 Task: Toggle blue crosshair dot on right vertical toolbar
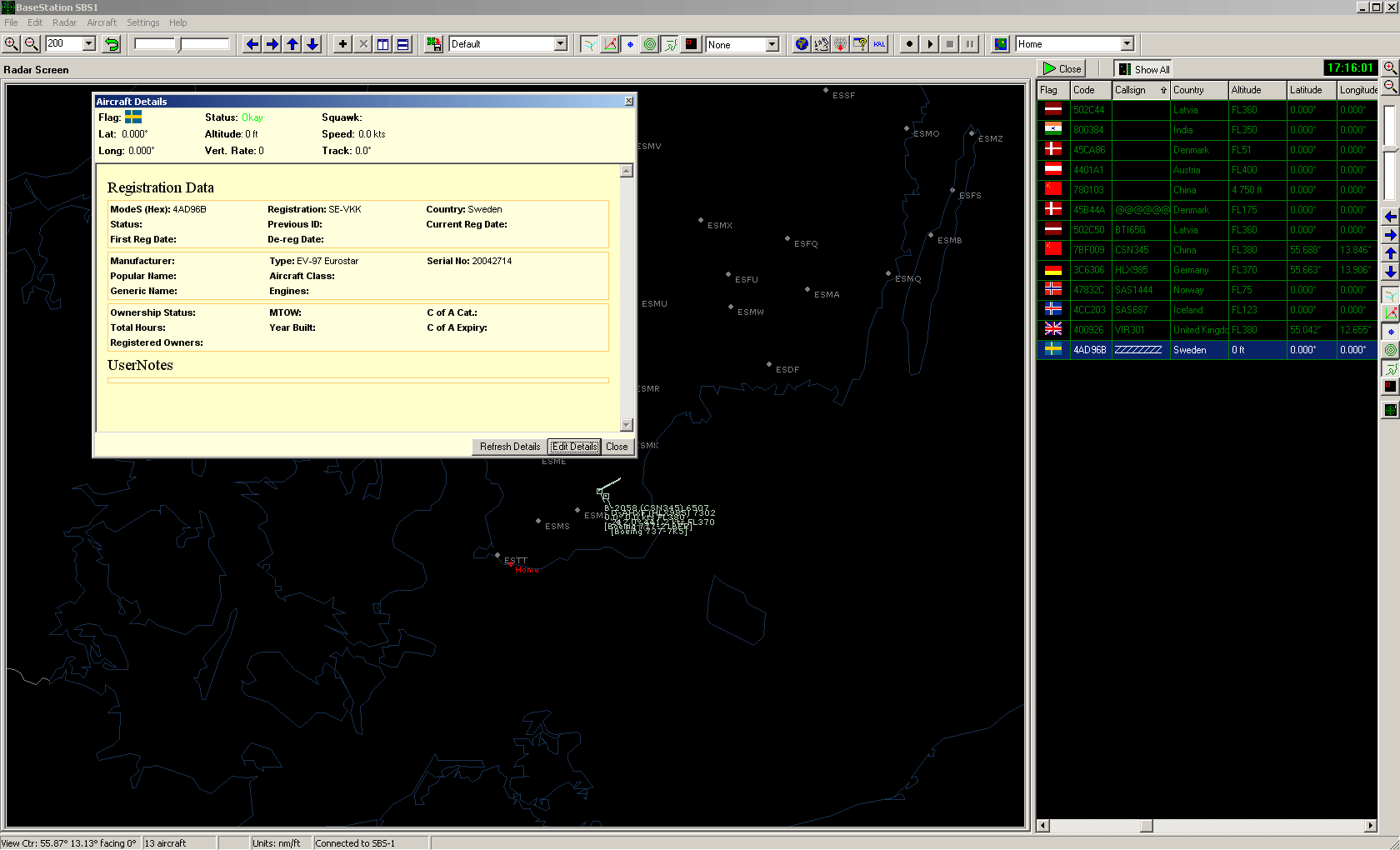(1390, 332)
